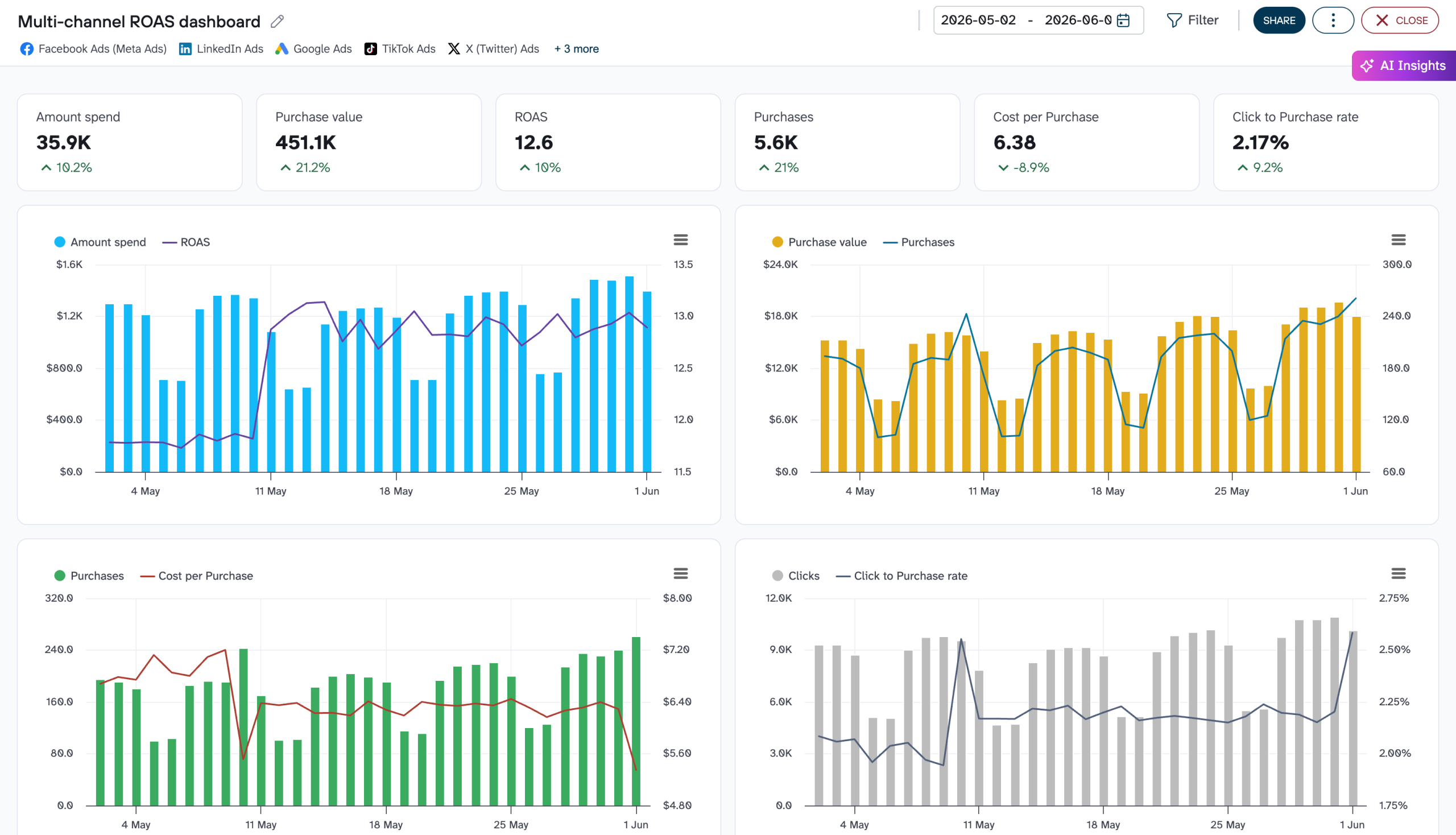
Task: Click the CLOSE button
Action: [1400, 20]
